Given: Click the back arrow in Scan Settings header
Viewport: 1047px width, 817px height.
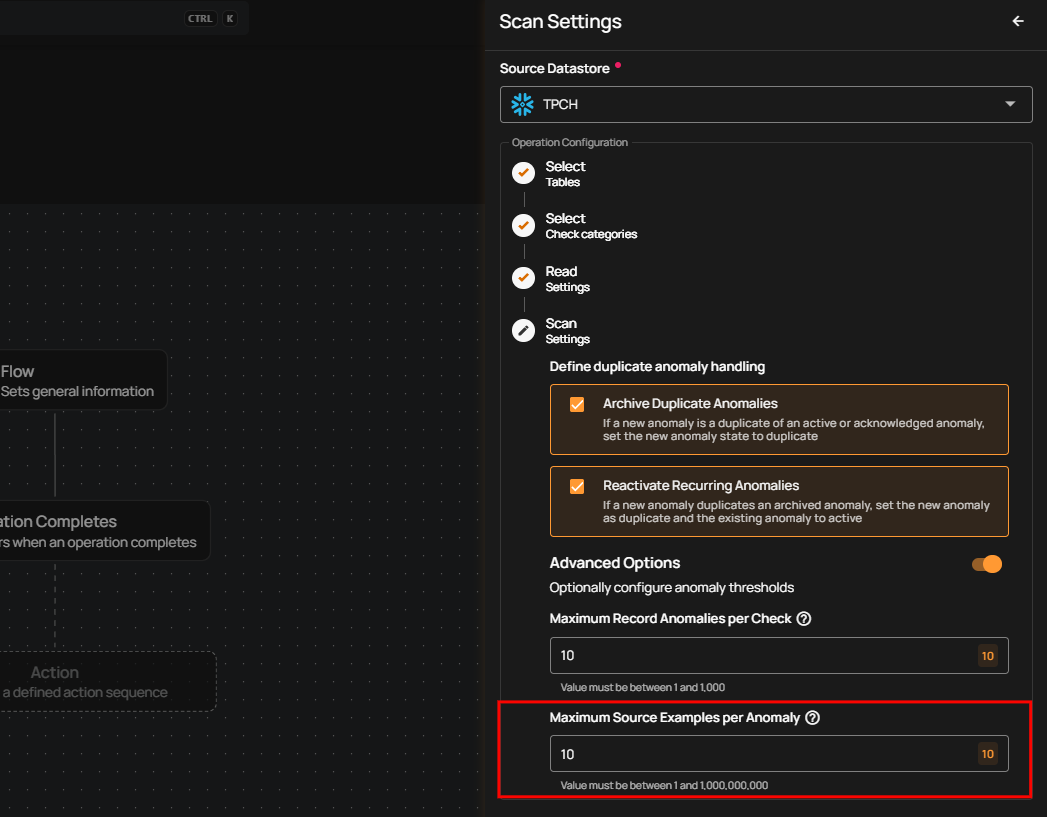Looking at the screenshot, I should click(1018, 21).
